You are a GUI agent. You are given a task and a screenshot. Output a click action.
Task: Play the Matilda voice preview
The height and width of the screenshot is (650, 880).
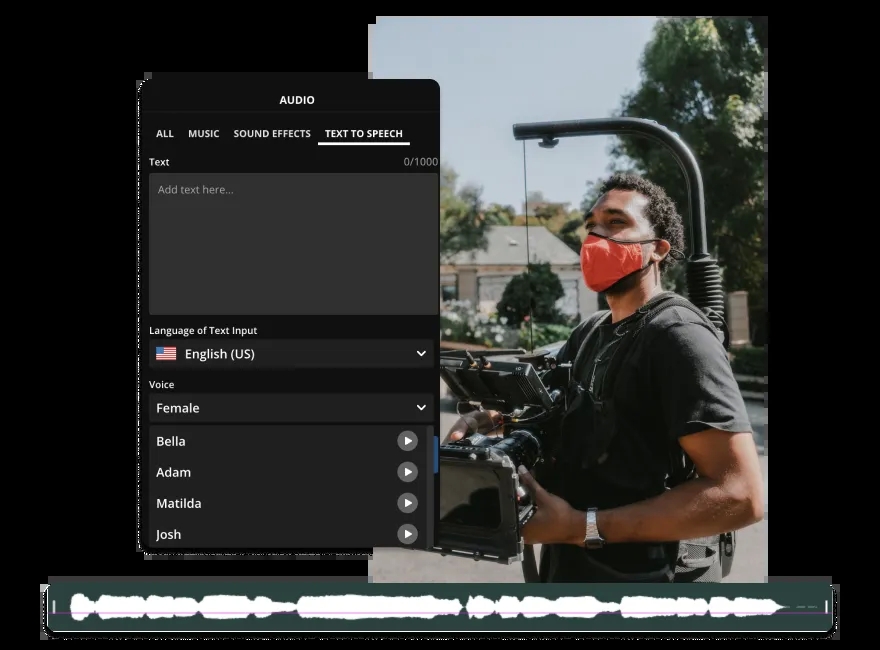(407, 503)
